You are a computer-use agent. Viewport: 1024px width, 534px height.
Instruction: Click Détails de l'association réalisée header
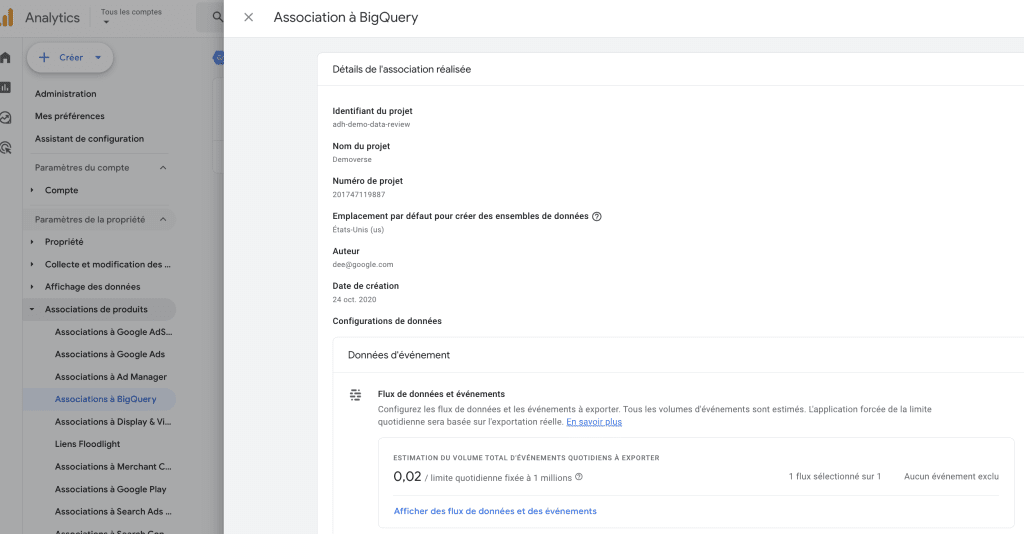pos(402,69)
